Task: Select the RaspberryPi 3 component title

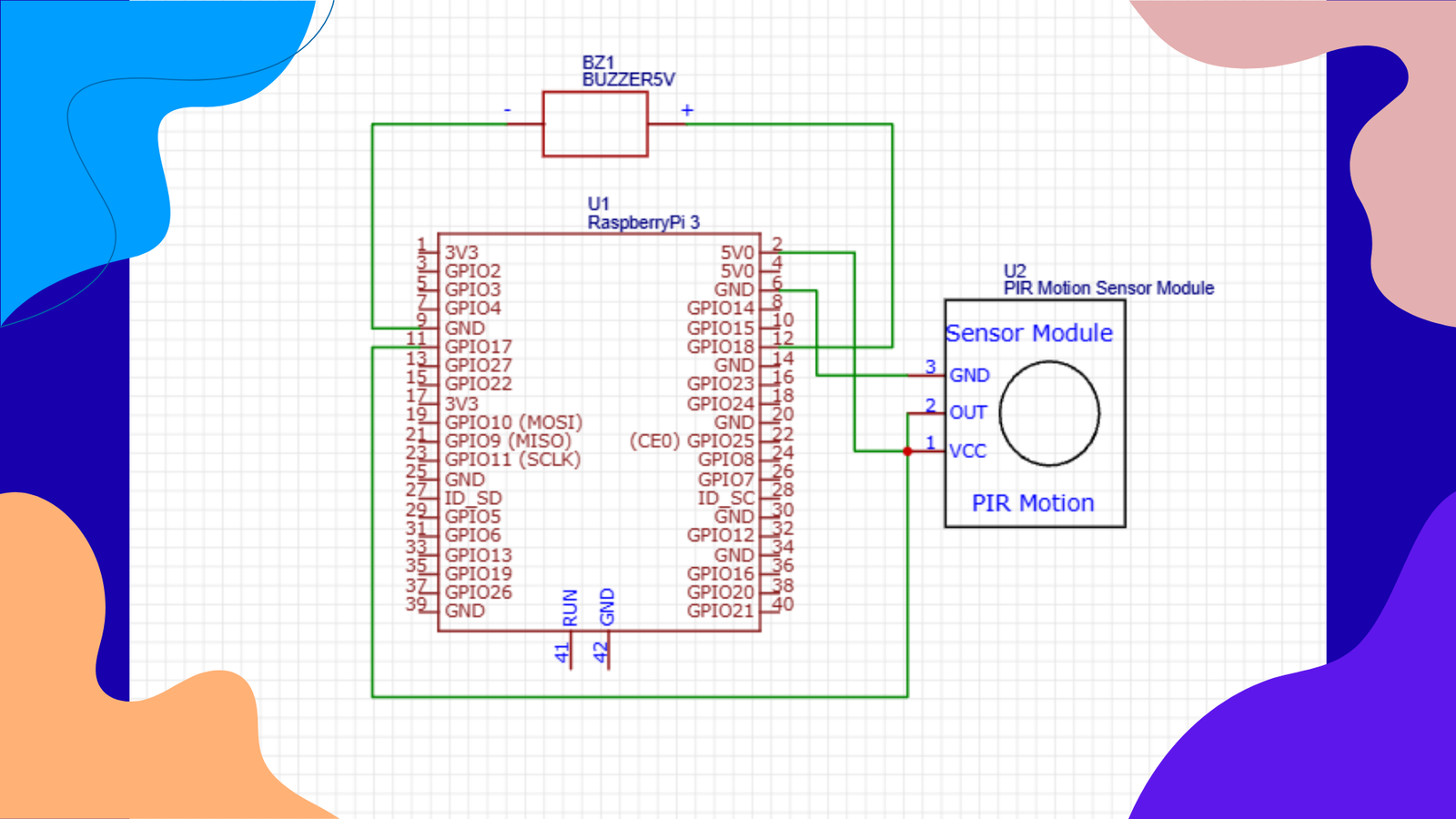Action: click(643, 222)
